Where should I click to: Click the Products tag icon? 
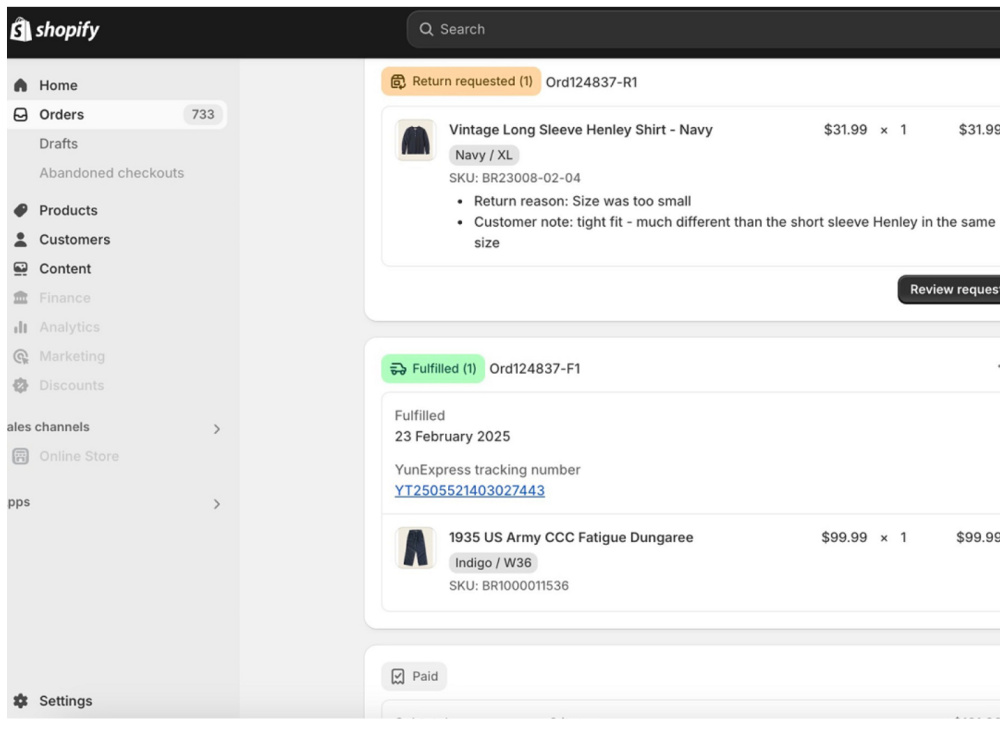[x=20, y=210]
